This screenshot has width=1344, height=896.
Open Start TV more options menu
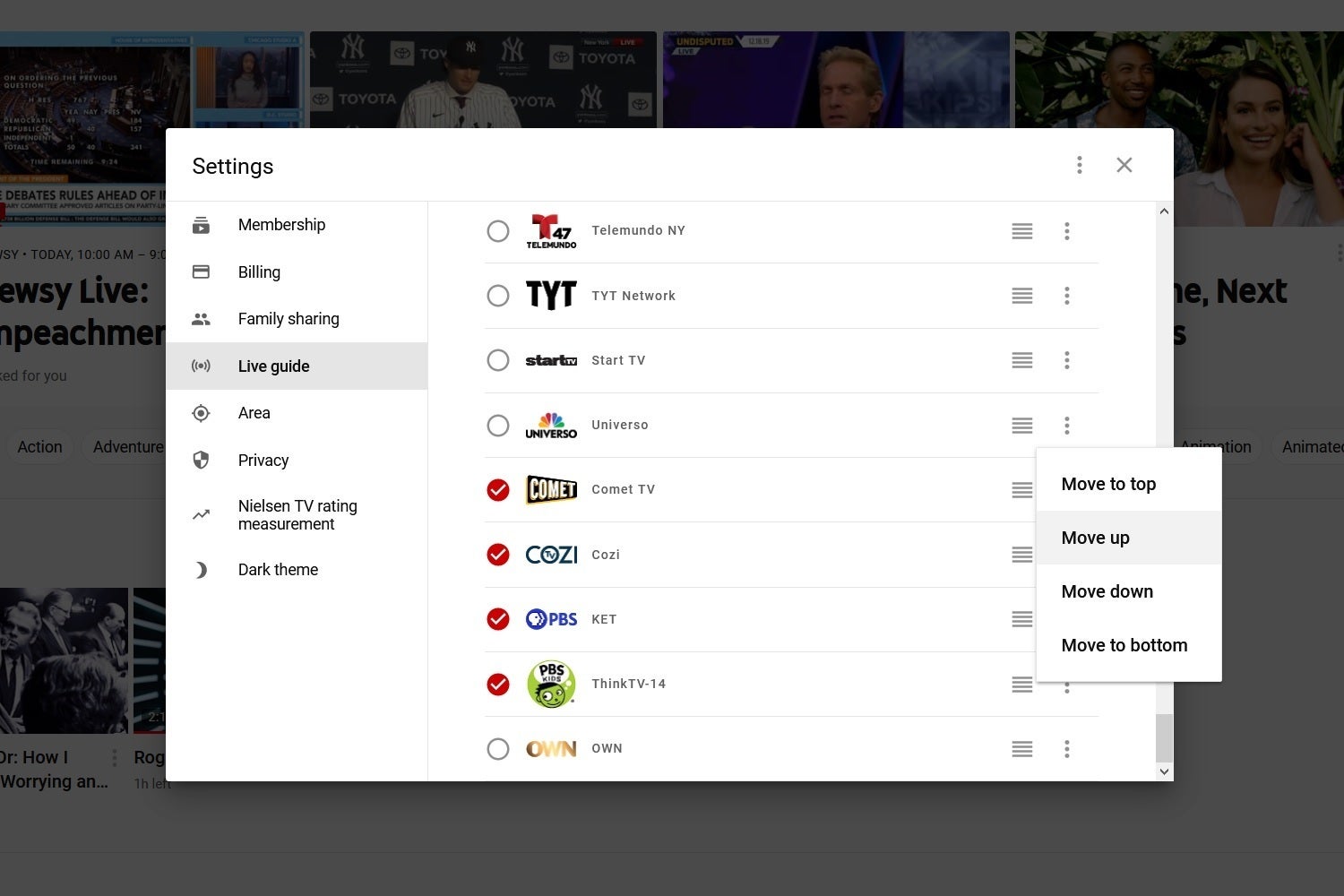(x=1067, y=360)
